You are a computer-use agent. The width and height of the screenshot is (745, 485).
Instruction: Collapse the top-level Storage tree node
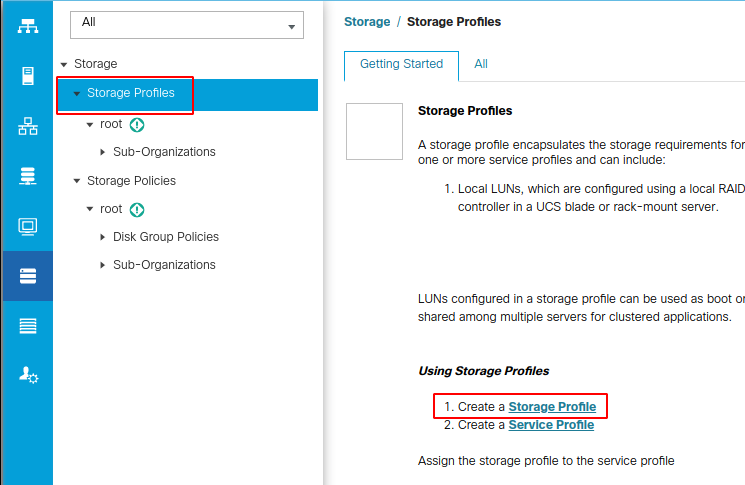click(64, 64)
